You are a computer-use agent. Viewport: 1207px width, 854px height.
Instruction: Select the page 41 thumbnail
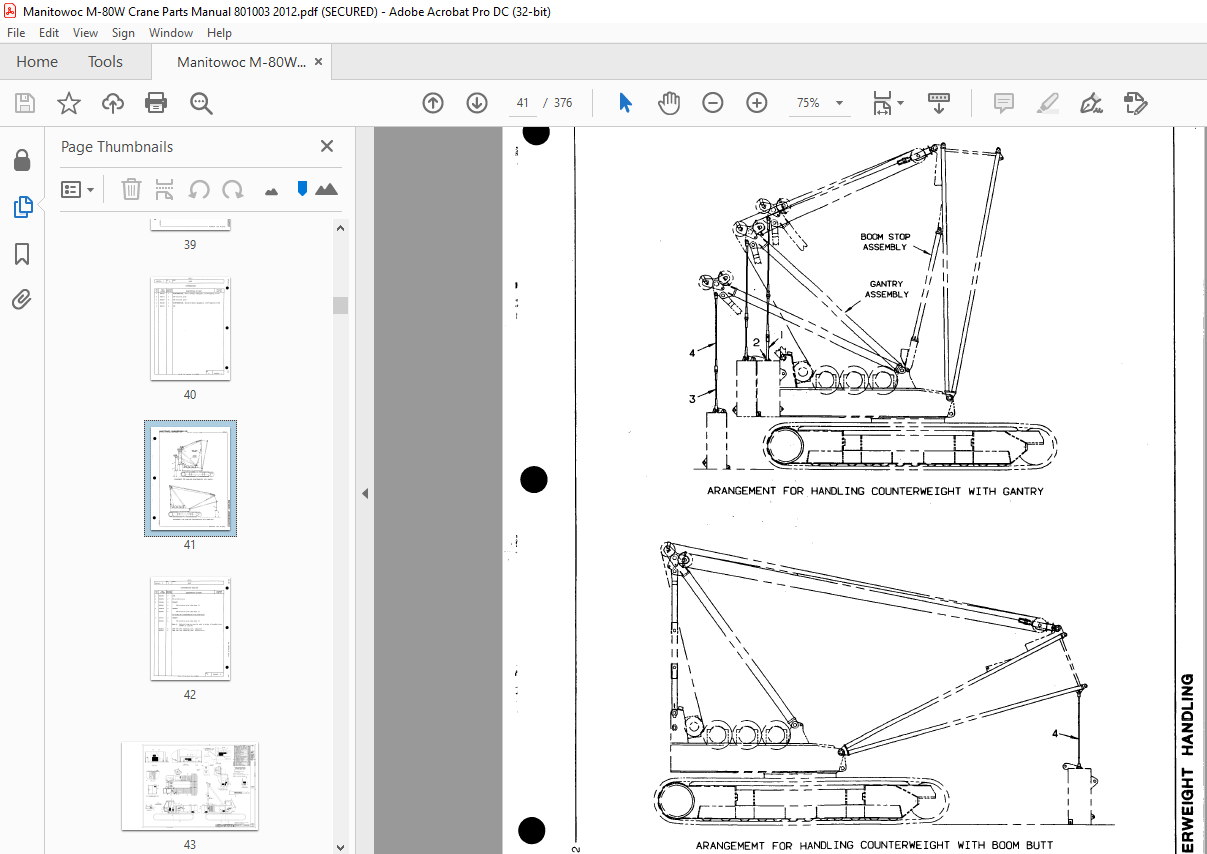click(x=190, y=478)
